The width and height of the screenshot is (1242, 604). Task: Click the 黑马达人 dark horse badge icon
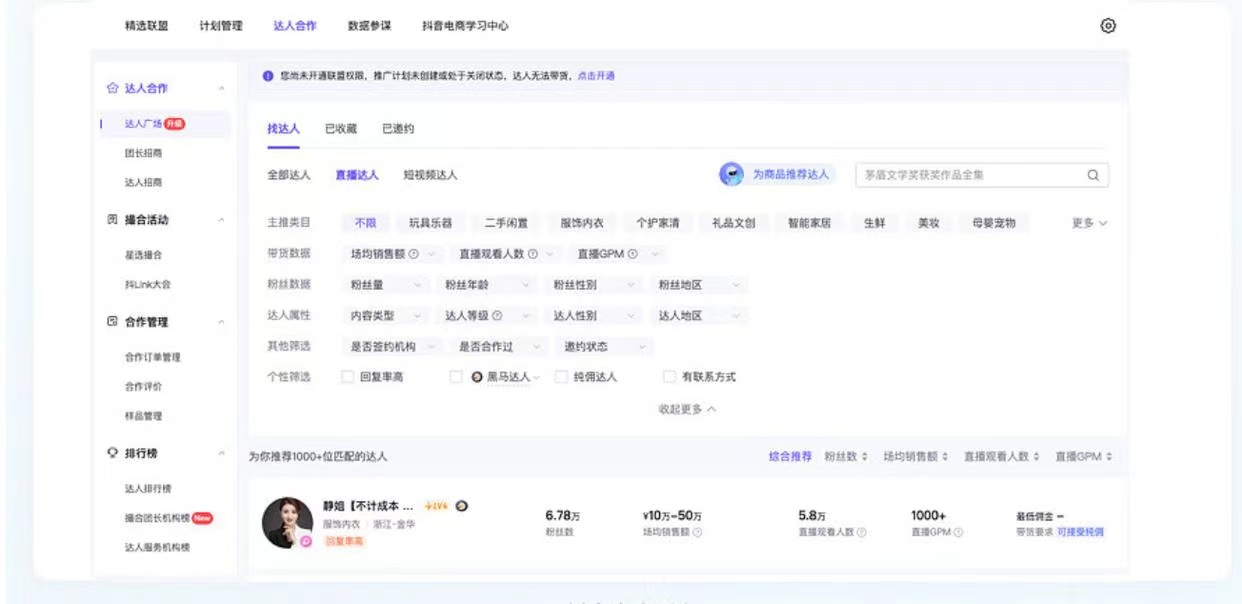coord(477,377)
